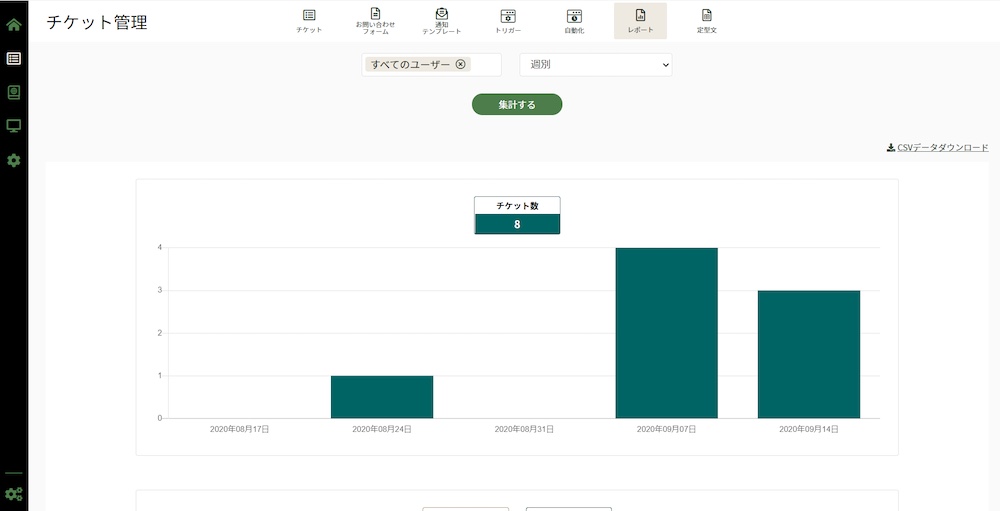Open the 週別 period dropdown
The height and width of the screenshot is (511, 1000).
pyautogui.click(x=596, y=64)
